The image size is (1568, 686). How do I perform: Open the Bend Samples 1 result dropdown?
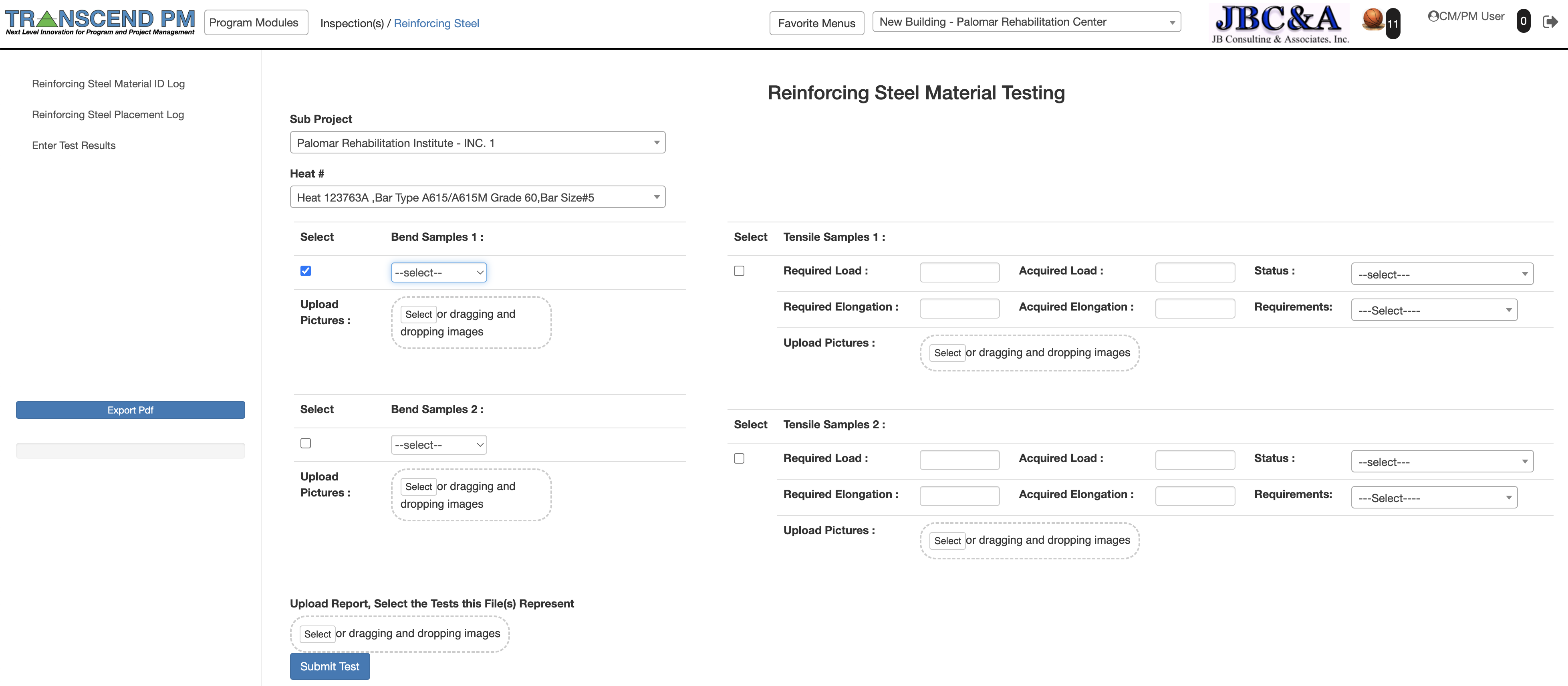[x=438, y=273]
